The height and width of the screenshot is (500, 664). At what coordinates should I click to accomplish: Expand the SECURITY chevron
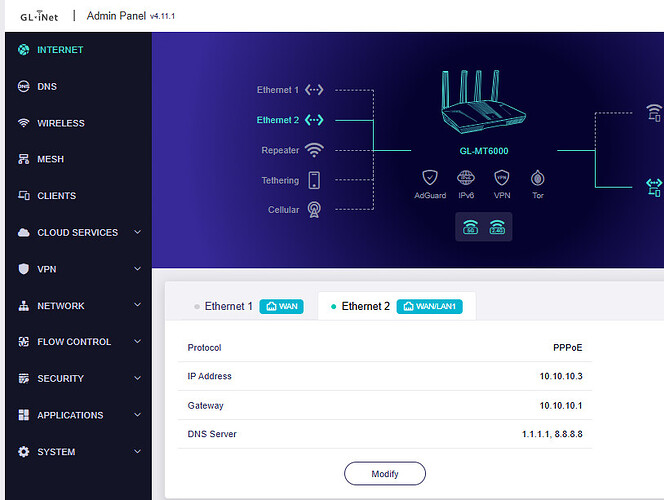tap(137, 378)
